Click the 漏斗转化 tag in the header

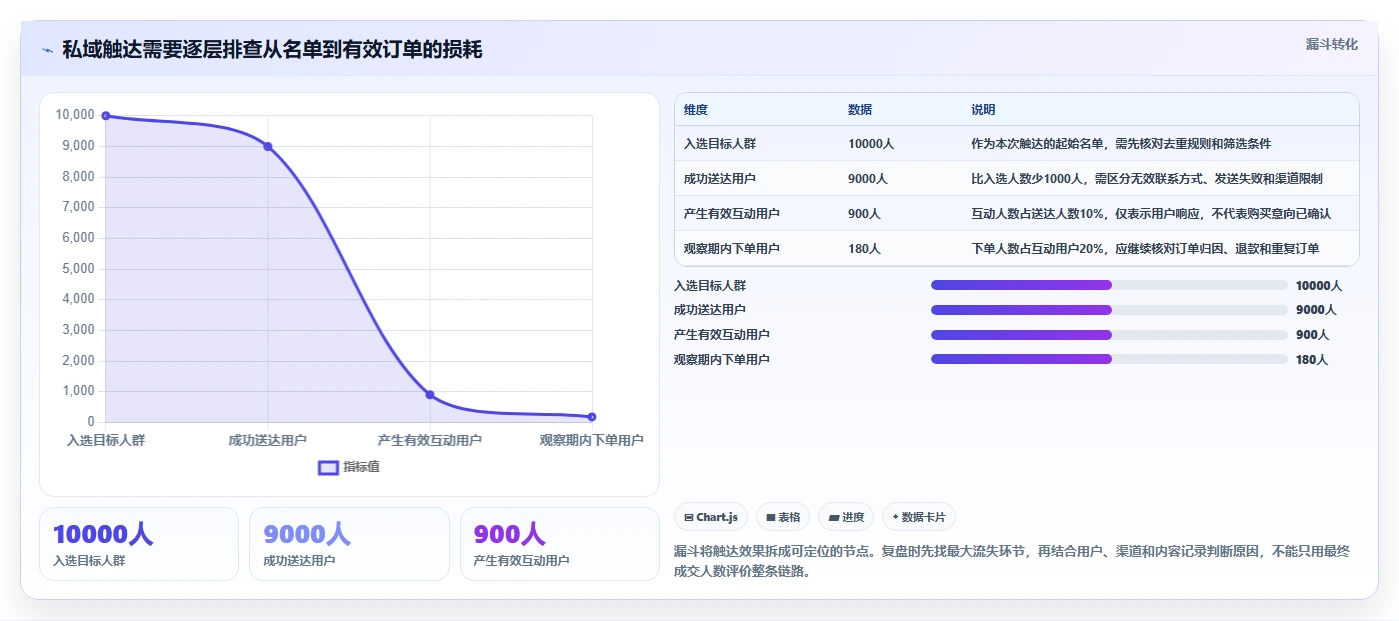[1331, 44]
